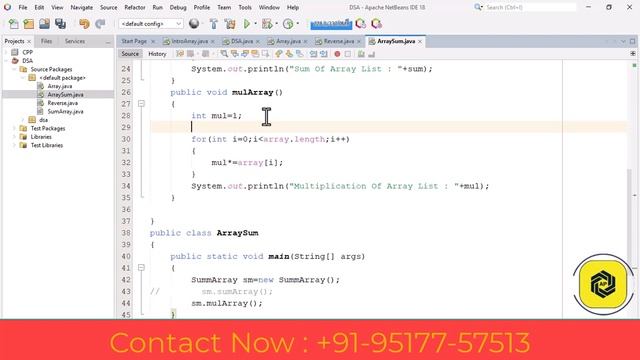Image resolution: width=640 pixels, height=360 pixels.
Task: Expand the CPP project node
Action: [x=6, y=52]
